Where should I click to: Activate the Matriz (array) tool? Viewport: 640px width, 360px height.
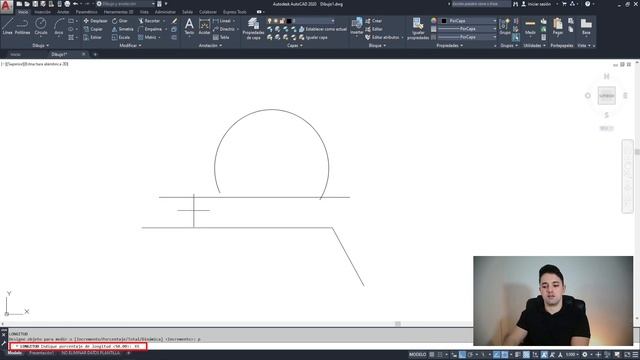[x=148, y=37]
